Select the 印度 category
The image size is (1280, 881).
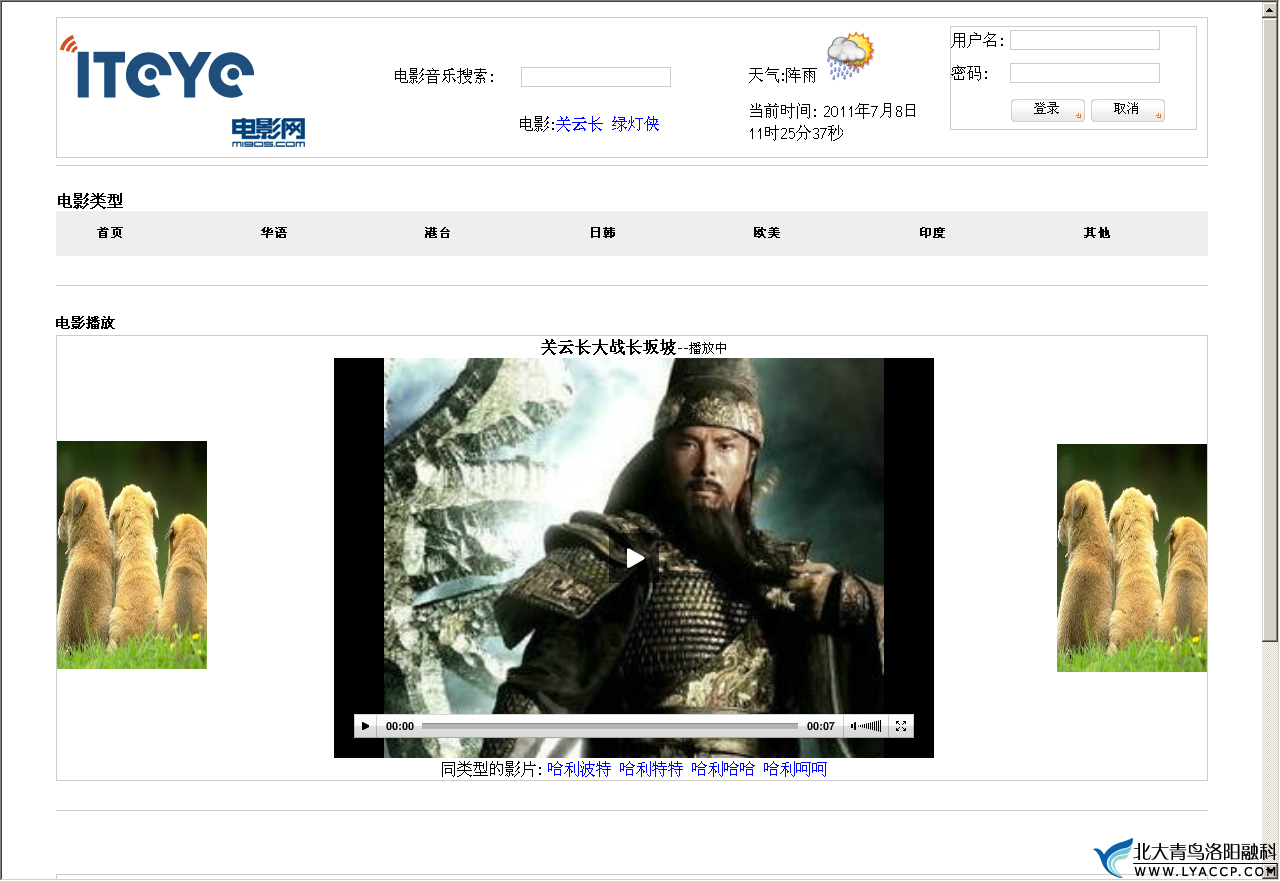pyautogui.click(x=932, y=233)
